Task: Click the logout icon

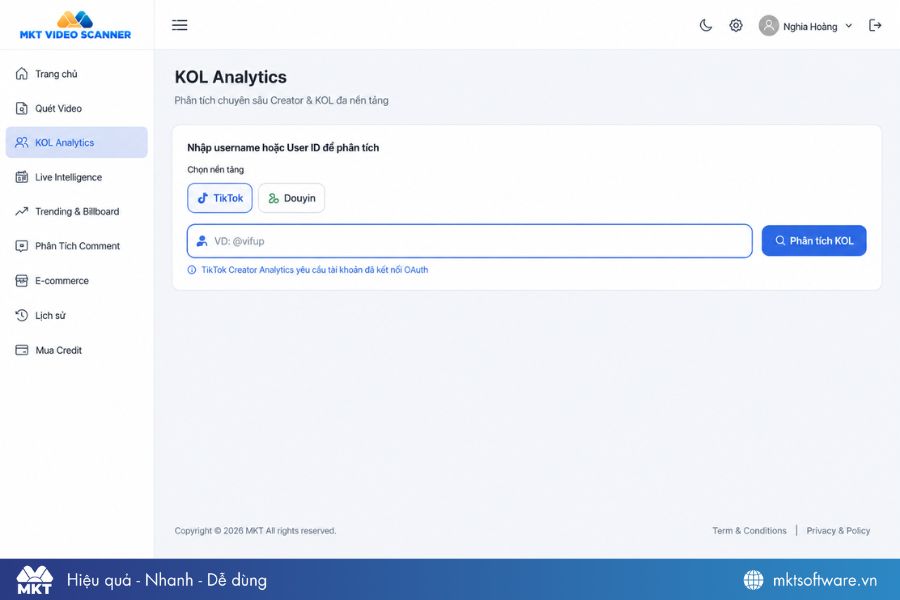Action: tap(875, 25)
